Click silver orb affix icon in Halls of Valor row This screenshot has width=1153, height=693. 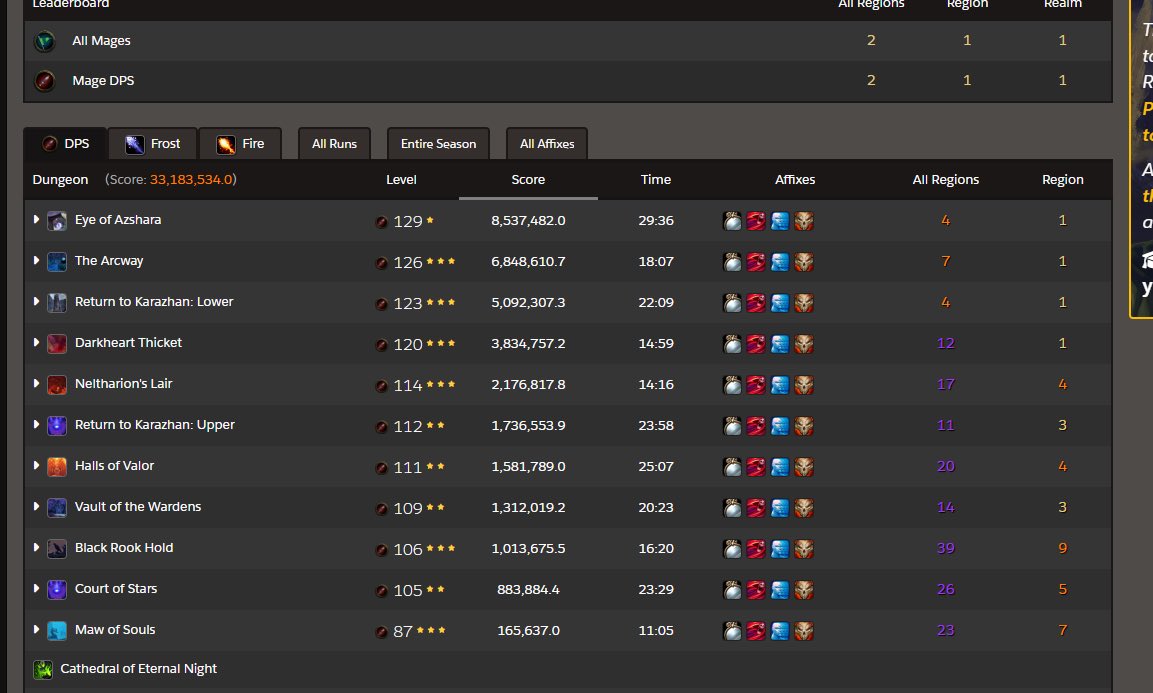click(732, 467)
